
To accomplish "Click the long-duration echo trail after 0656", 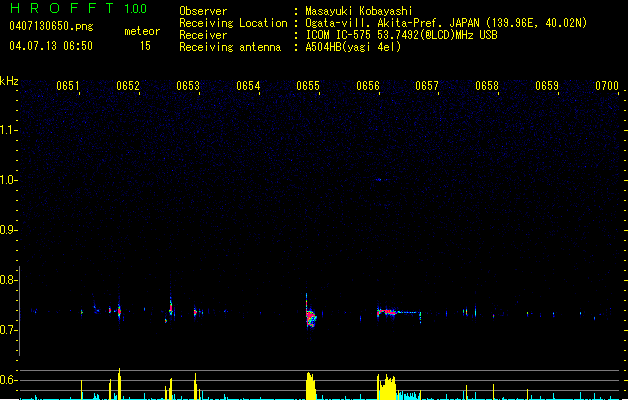I will [x=399, y=312].
